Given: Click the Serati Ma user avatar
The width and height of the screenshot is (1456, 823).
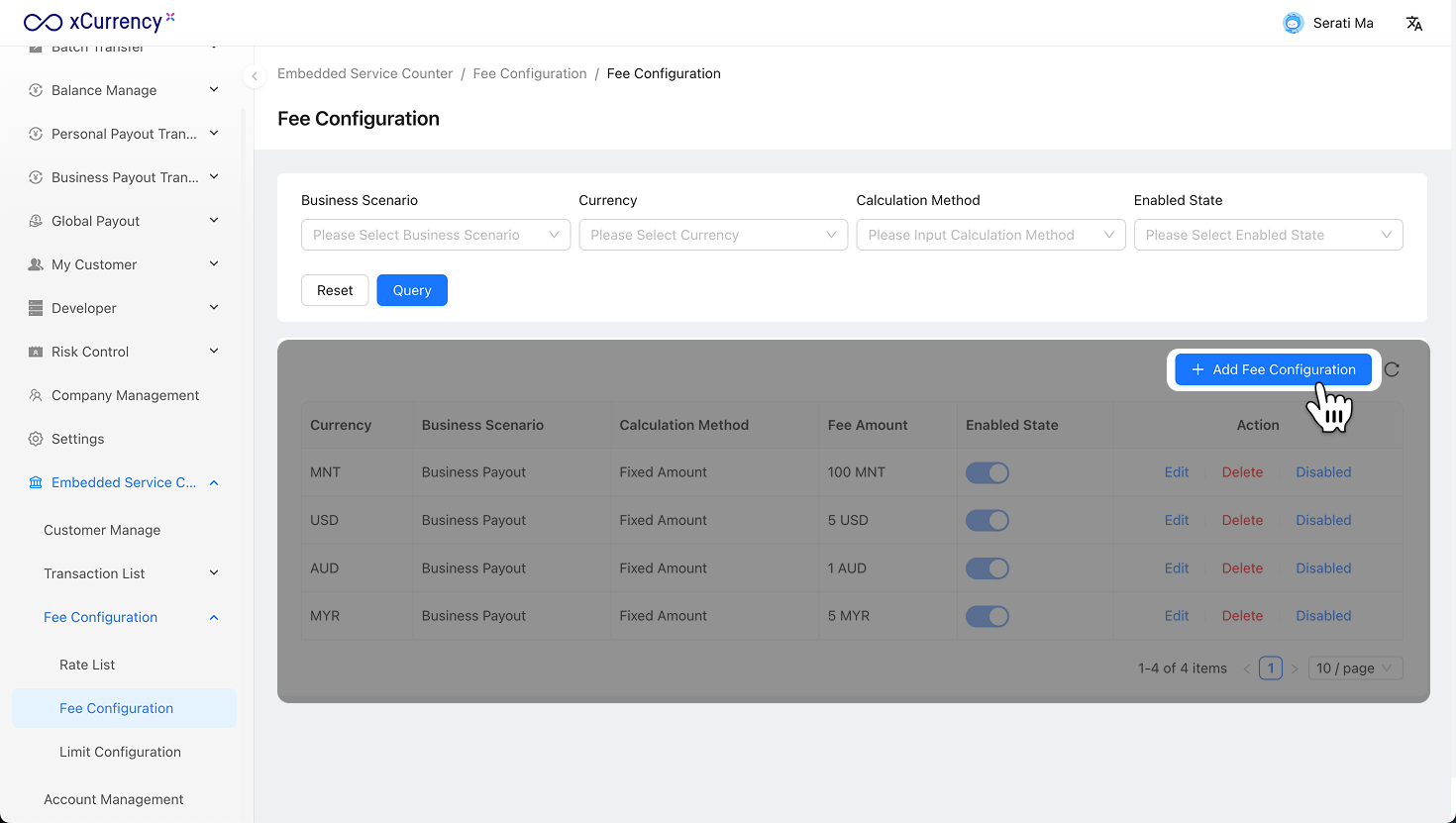Looking at the screenshot, I should (1293, 23).
